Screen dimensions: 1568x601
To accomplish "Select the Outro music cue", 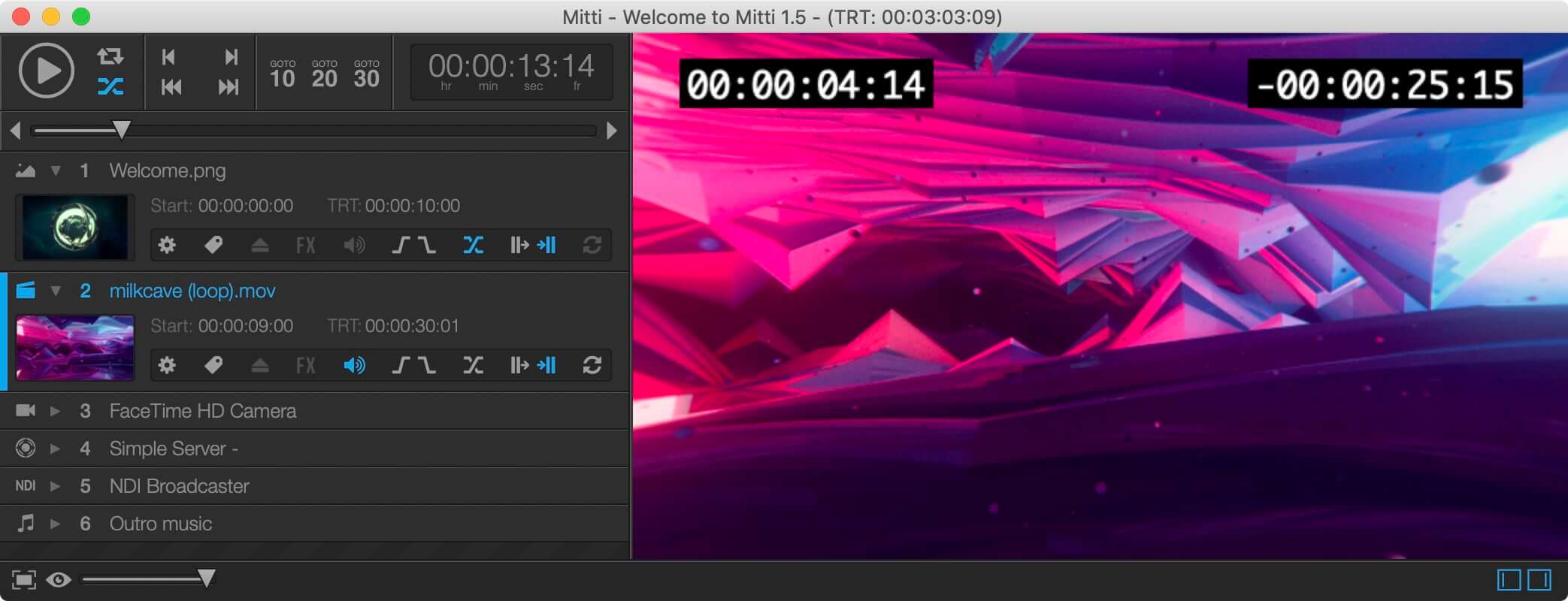I will (x=160, y=524).
